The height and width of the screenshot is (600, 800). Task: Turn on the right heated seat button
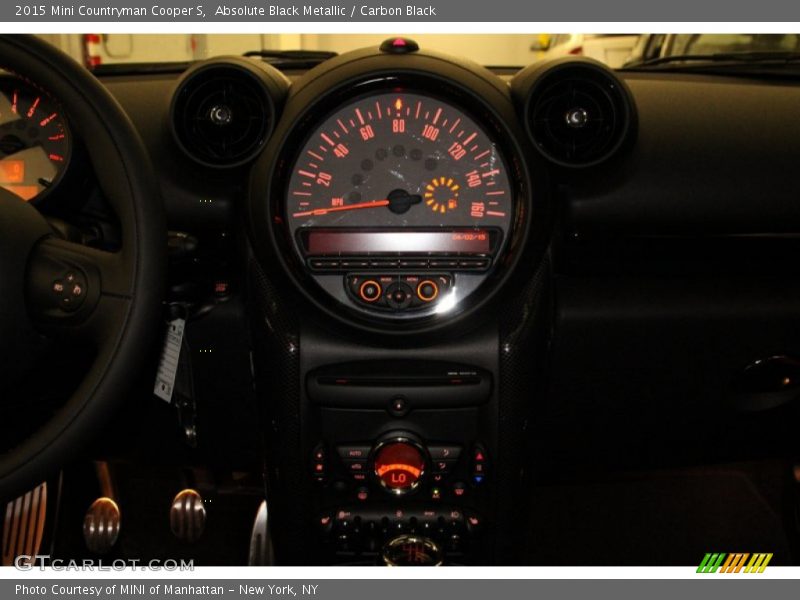[473, 520]
